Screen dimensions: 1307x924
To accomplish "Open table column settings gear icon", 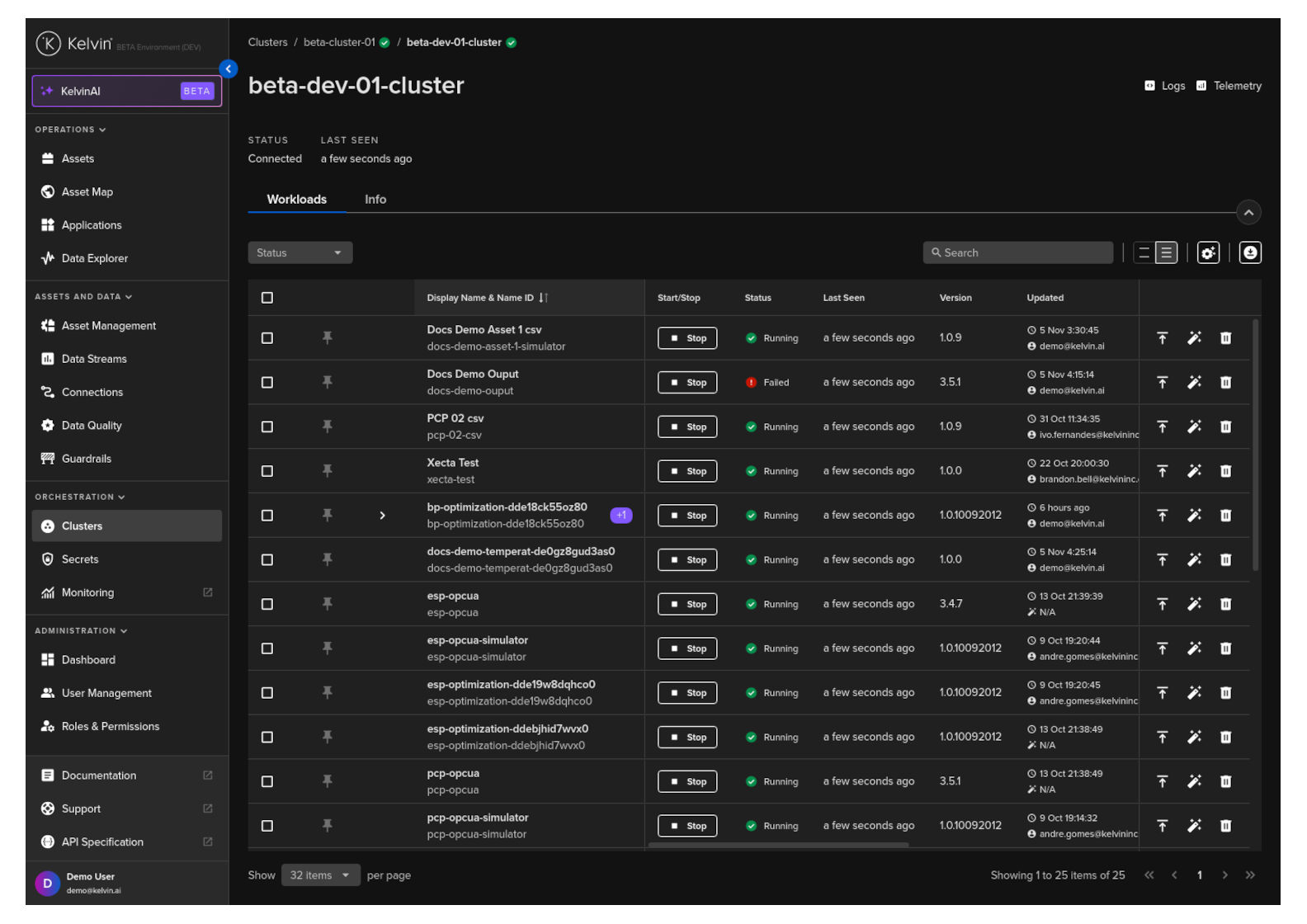I will click(x=1208, y=253).
